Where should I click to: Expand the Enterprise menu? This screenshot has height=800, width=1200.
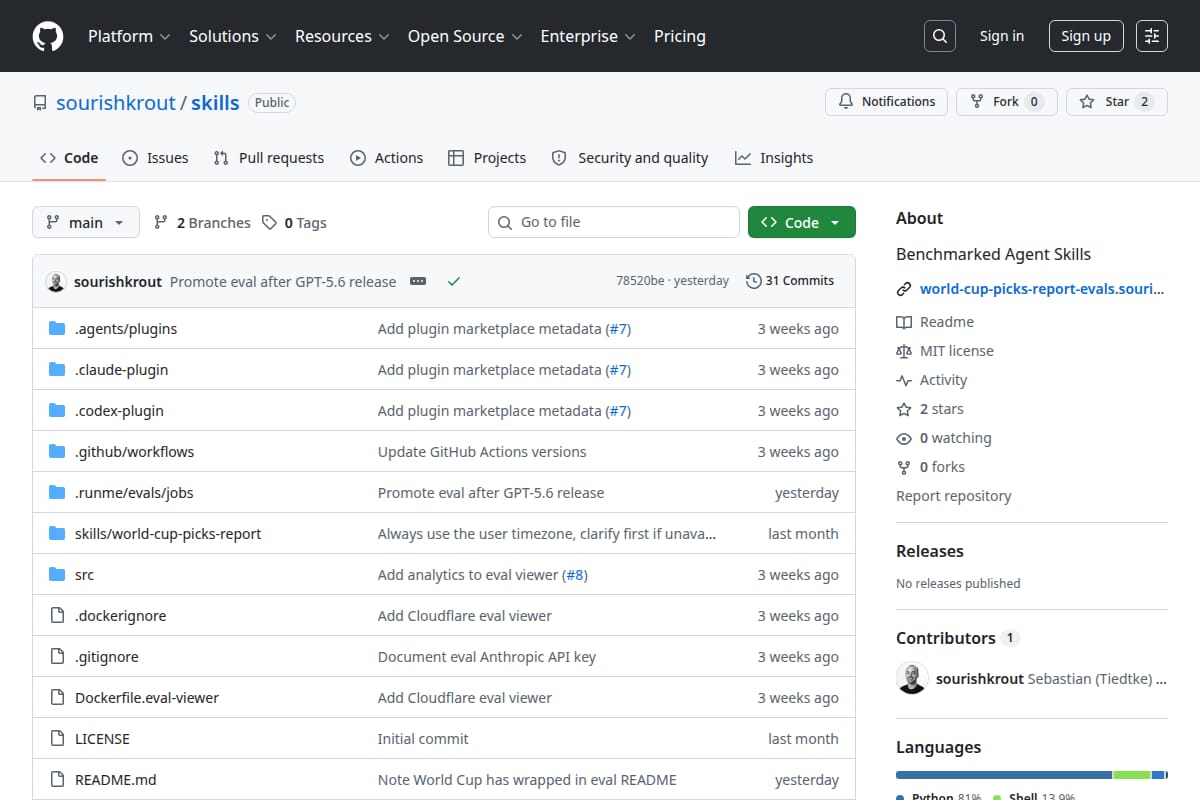588,36
